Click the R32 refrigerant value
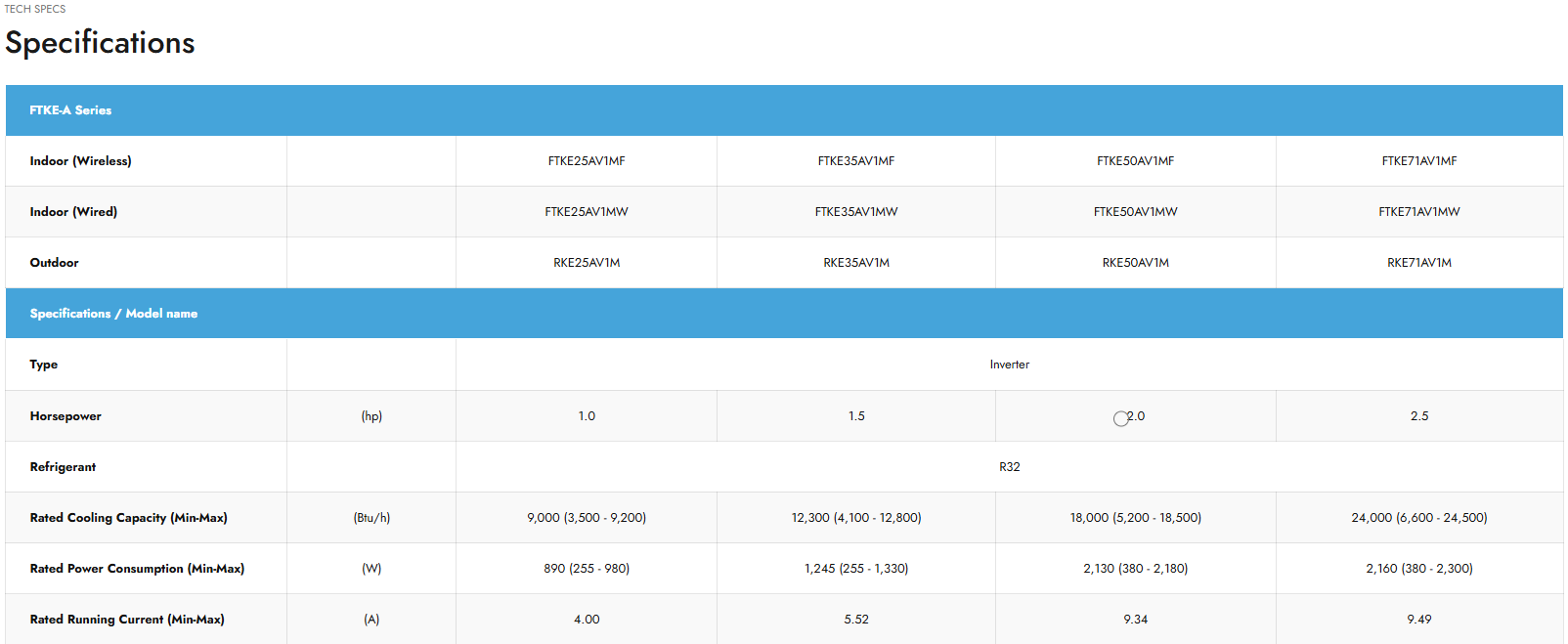The width and height of the screenshot is (1568, 644). click(1010, 467)
